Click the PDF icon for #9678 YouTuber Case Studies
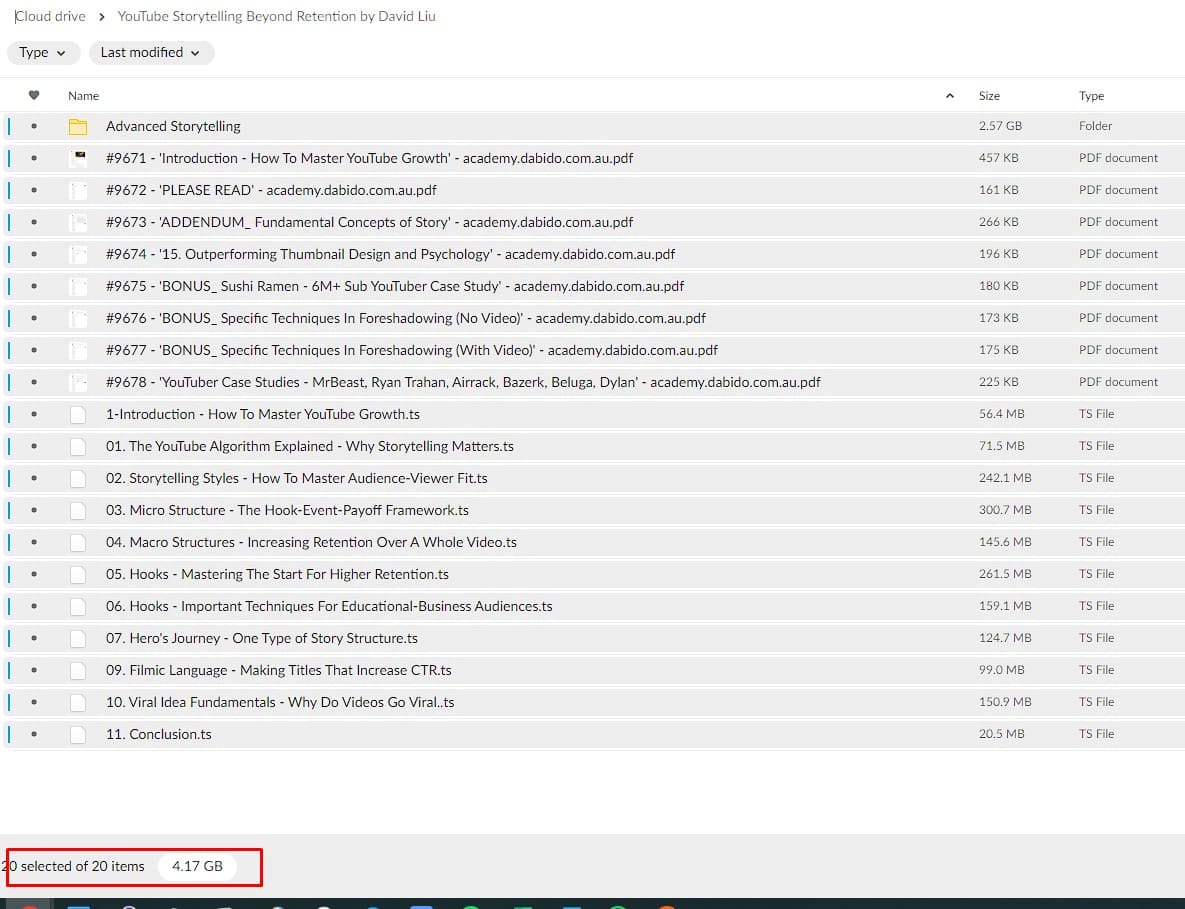This screenshot has width=1185, height=909. point(78,382)
